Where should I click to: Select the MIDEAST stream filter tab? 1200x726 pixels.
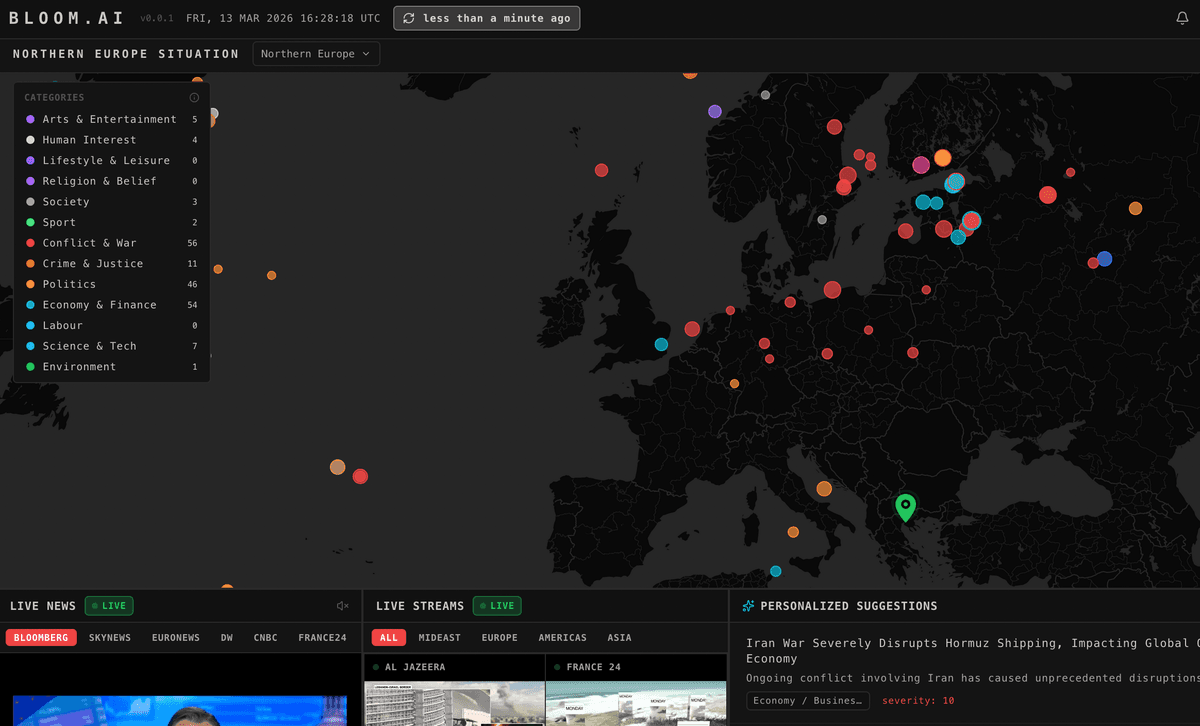pyautogui.click(x=440, y=637)
